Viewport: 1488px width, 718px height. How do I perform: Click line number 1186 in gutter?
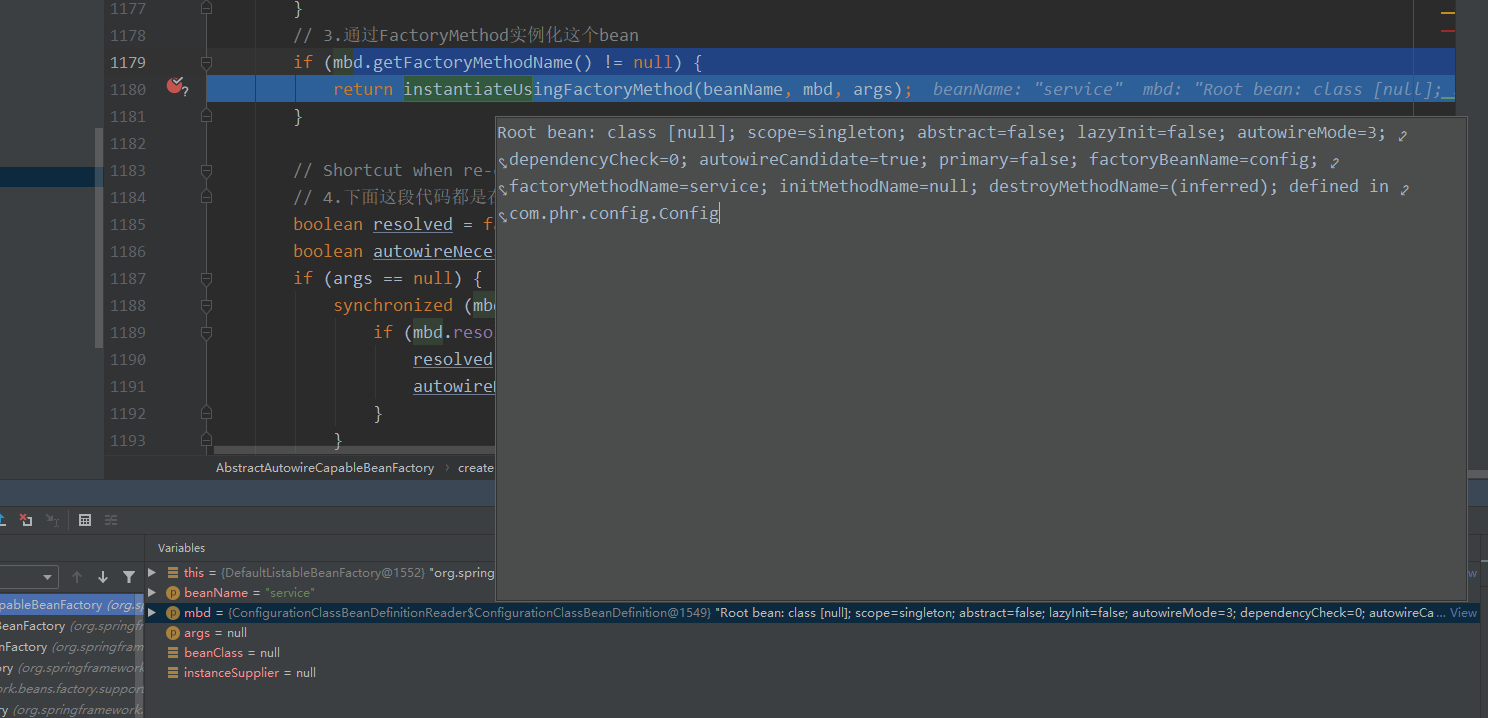(x=127, y=251)
